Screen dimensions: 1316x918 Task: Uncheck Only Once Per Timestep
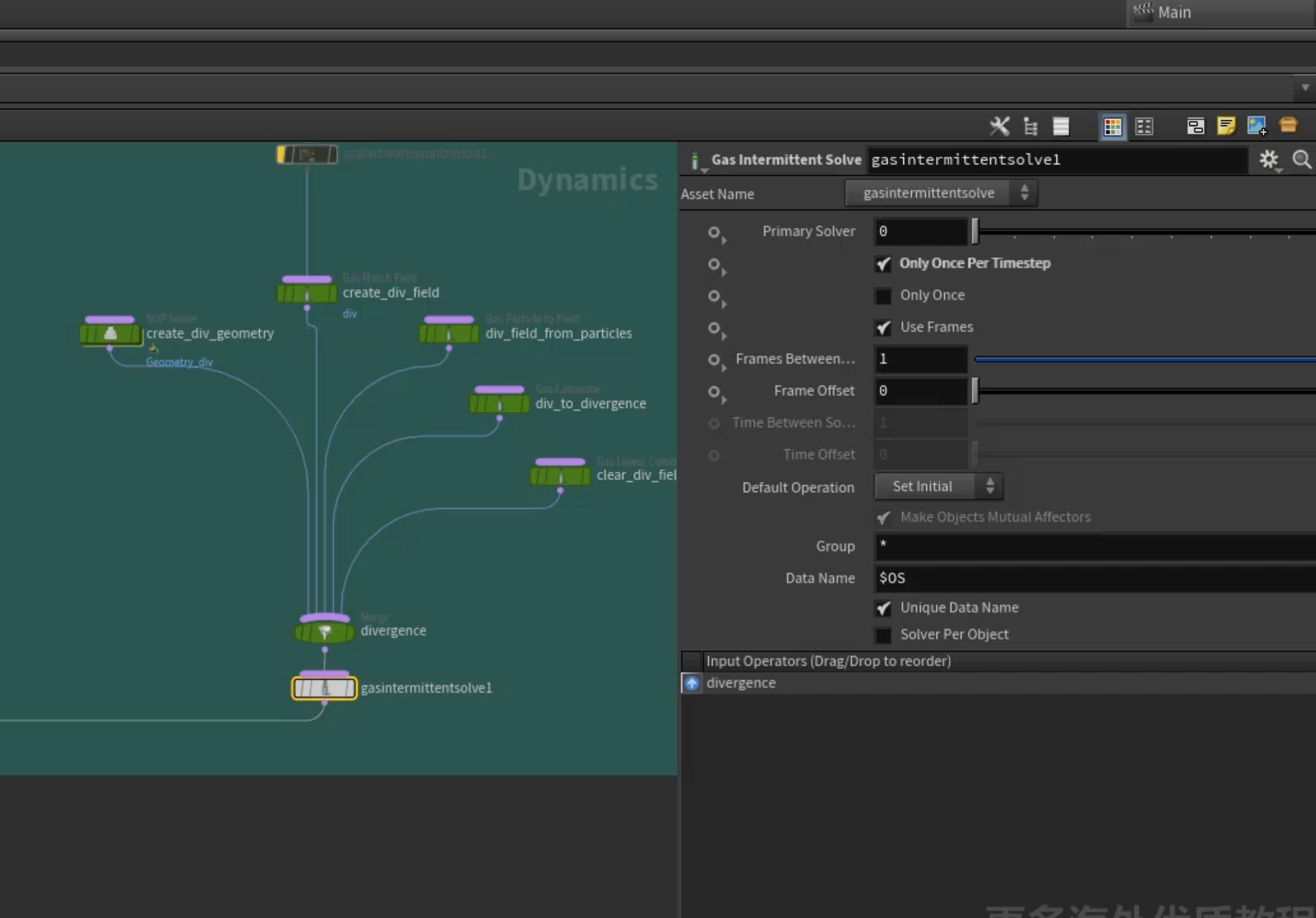point(882,264)
